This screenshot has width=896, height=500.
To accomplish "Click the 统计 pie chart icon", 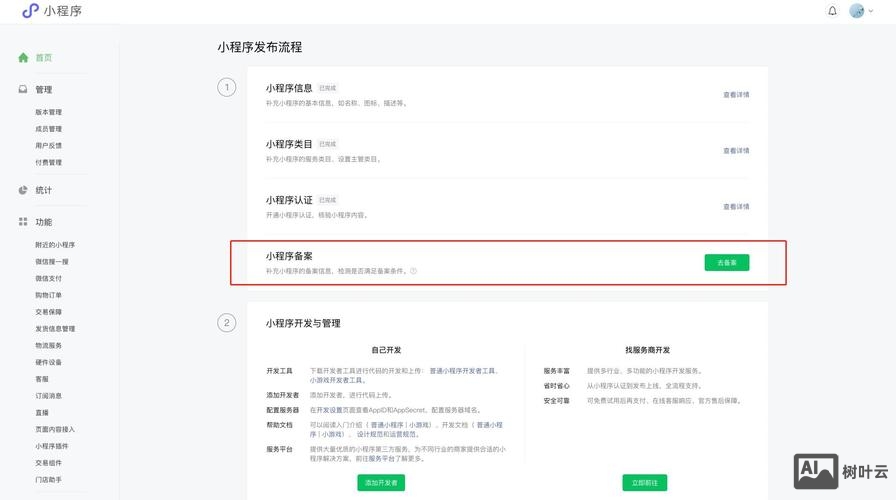I will click(x=23, y=190).
